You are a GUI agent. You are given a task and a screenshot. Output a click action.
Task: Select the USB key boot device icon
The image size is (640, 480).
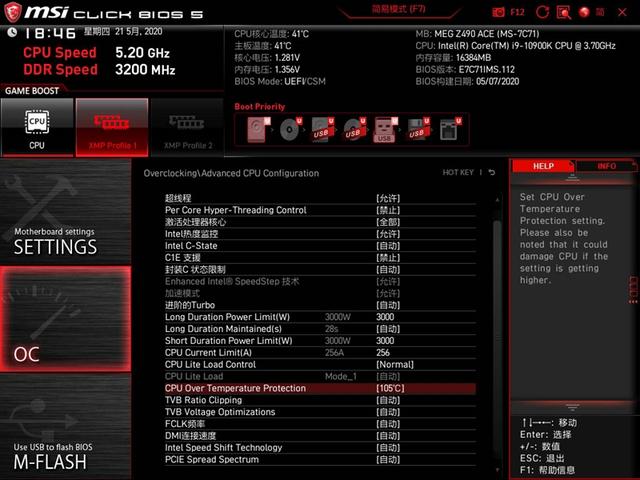[x=385, y=129]
